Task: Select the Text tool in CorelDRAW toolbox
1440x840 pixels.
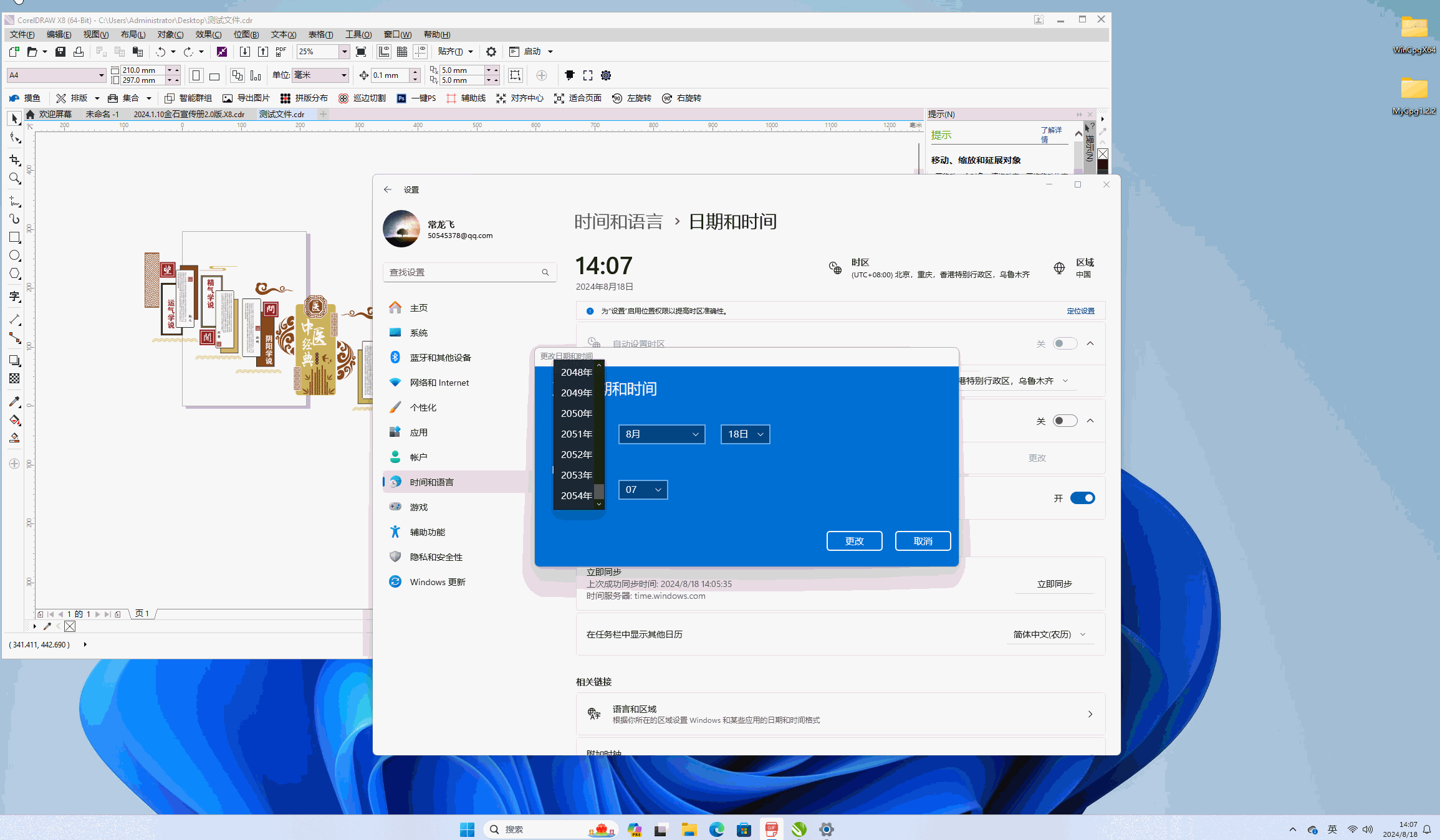Action: [15, 297]
